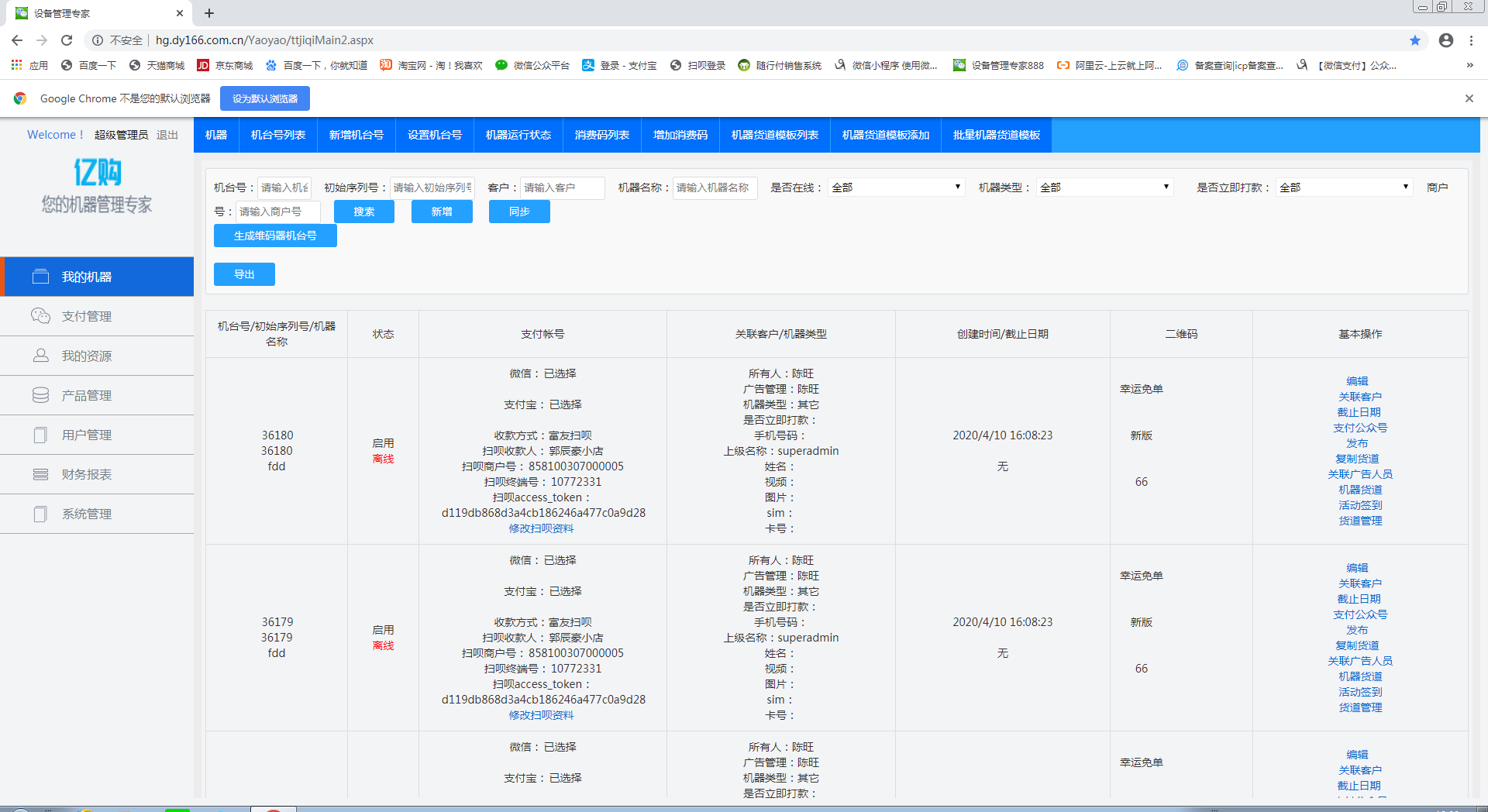This screenshot has width=1488, height=812.
Task: Dismiss the default browser notification bar
Action: point(1469,98)
